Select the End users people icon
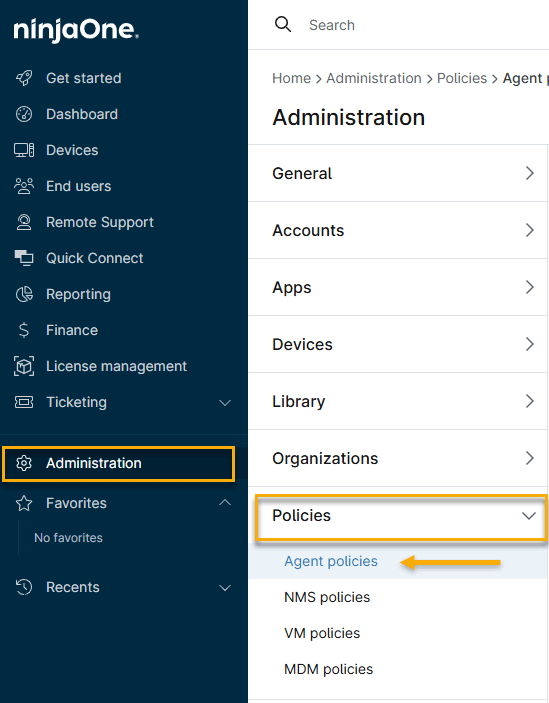The height and width of the screenshot is (703, 549). pos(24,186)
